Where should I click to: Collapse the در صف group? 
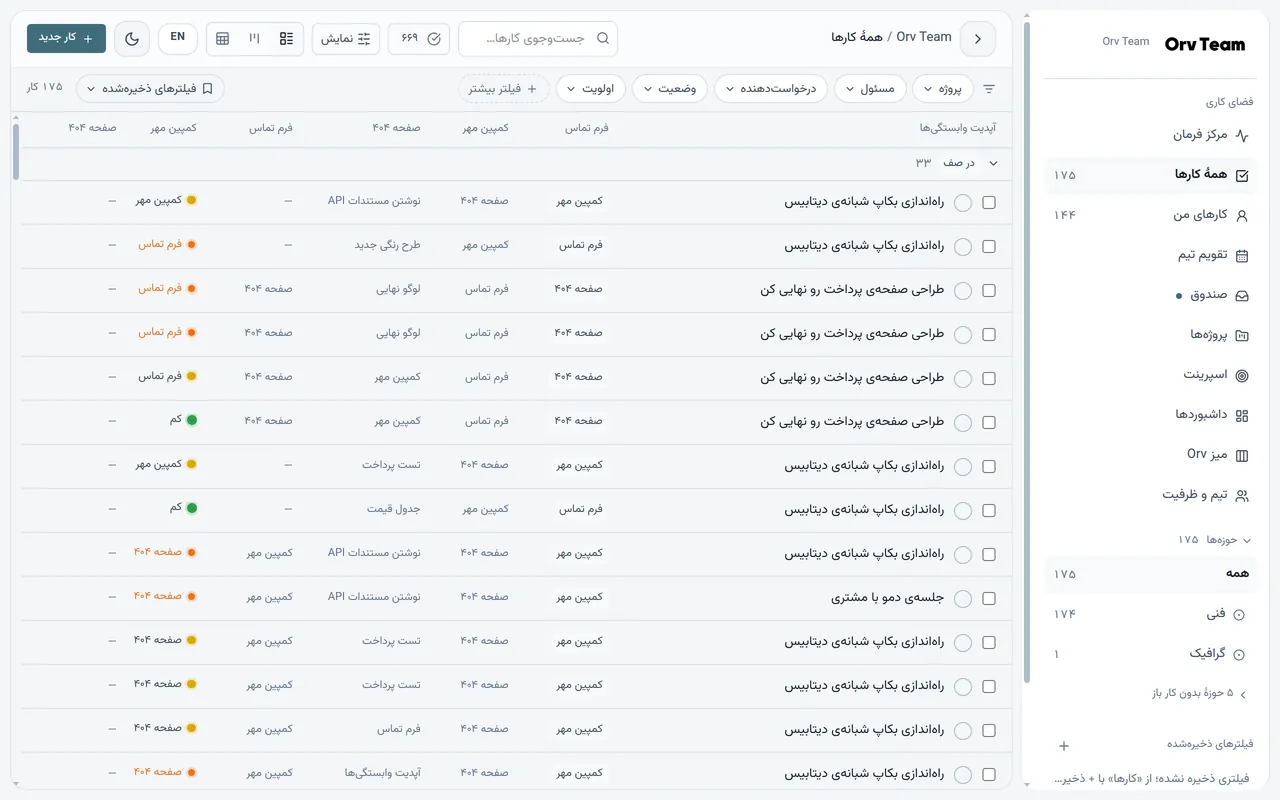coord(993,163)
